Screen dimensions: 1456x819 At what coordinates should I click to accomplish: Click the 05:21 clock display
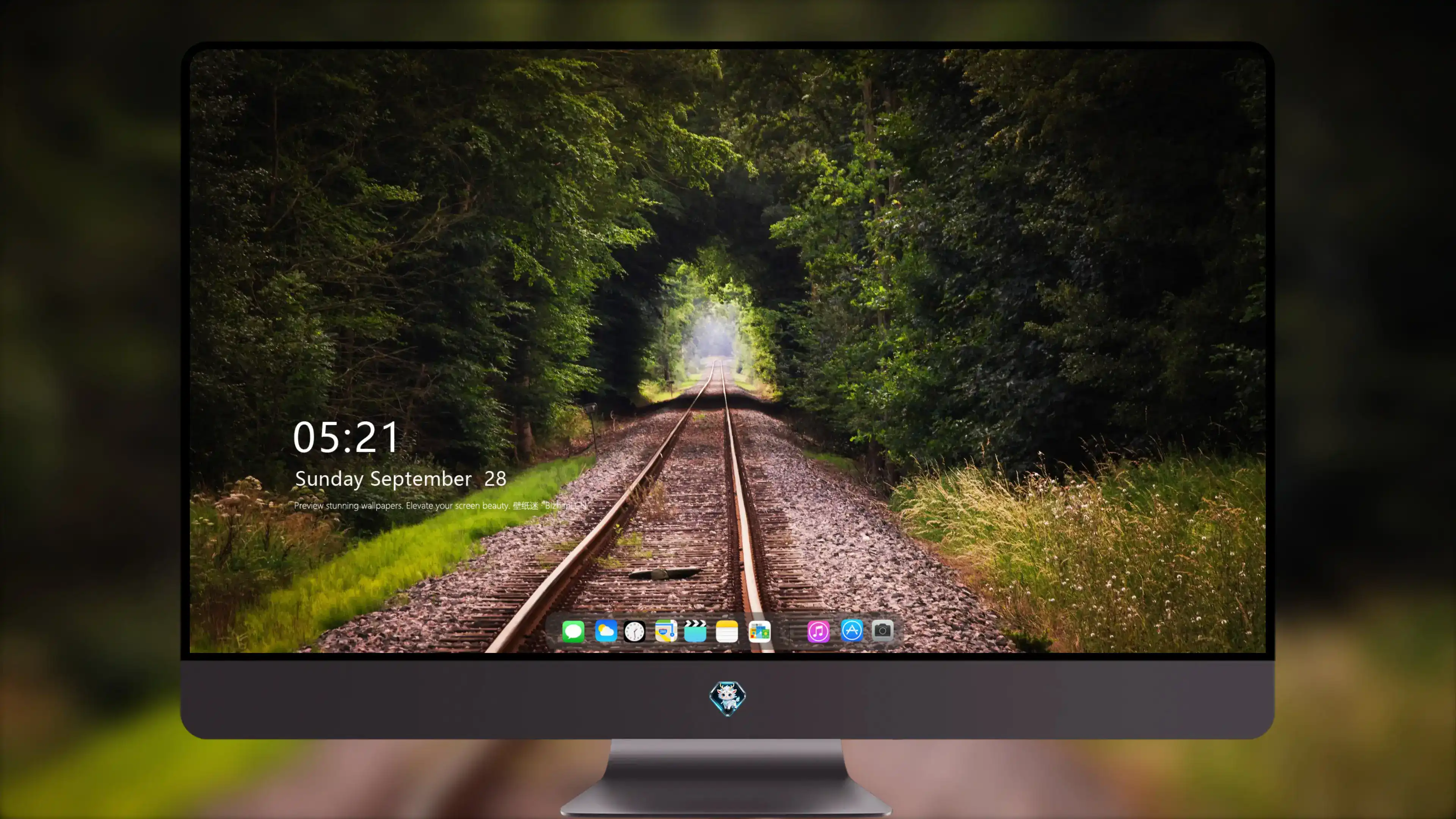[346, 438]
